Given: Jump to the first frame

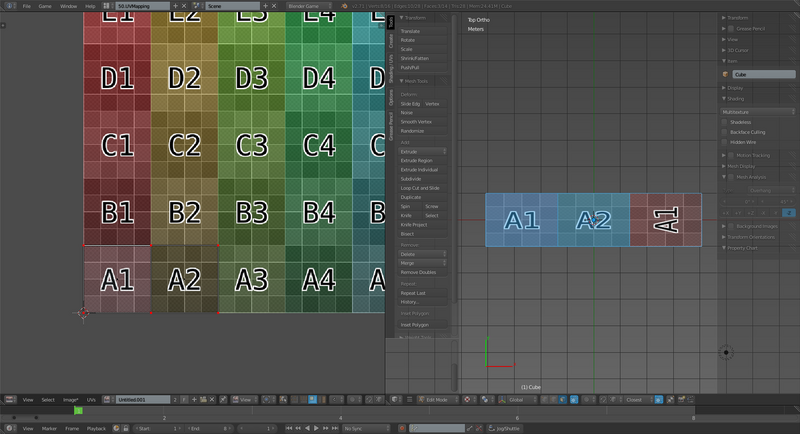Looking at the screenshot, I should point(289,428).
